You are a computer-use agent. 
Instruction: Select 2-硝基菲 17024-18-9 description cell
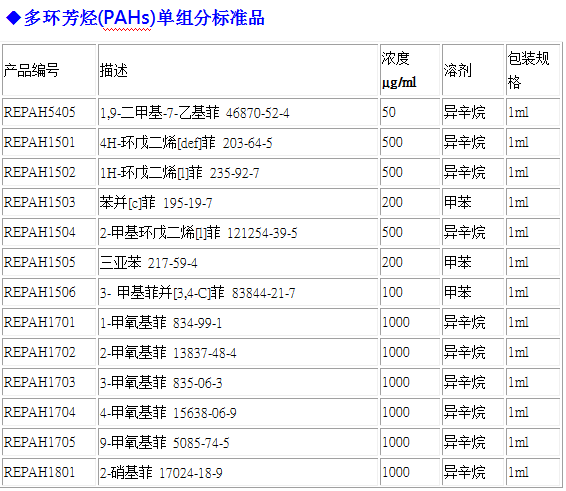pyautogui.click(x=238, y=472)
